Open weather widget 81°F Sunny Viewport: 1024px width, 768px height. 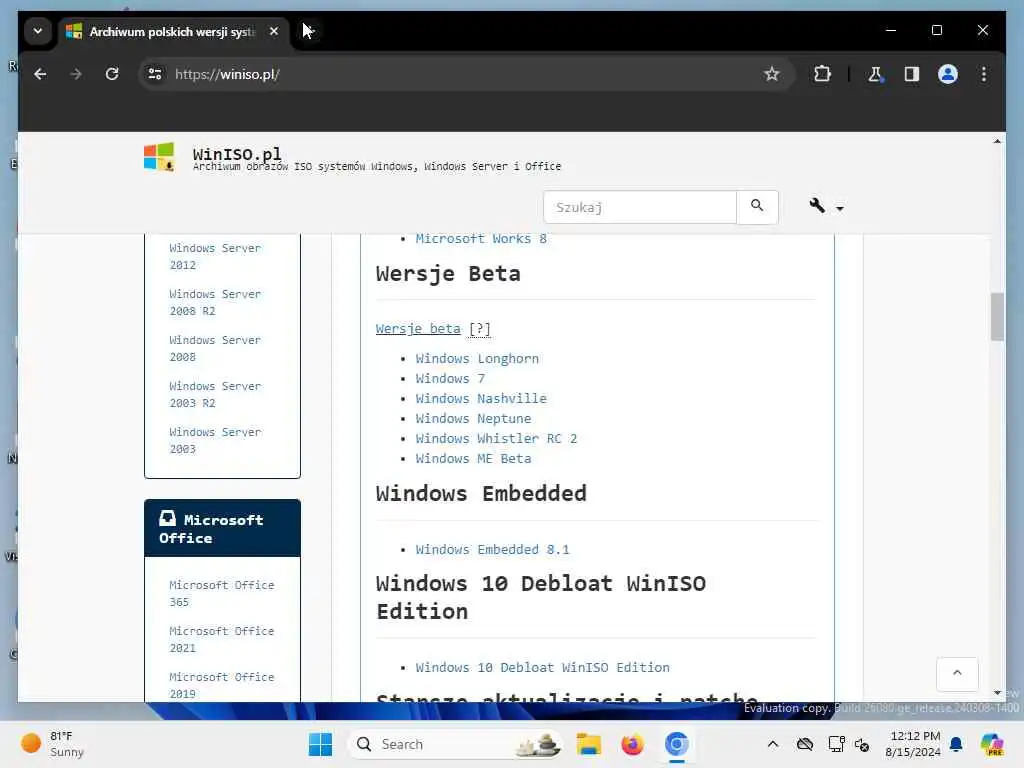[x=52, y=744]
